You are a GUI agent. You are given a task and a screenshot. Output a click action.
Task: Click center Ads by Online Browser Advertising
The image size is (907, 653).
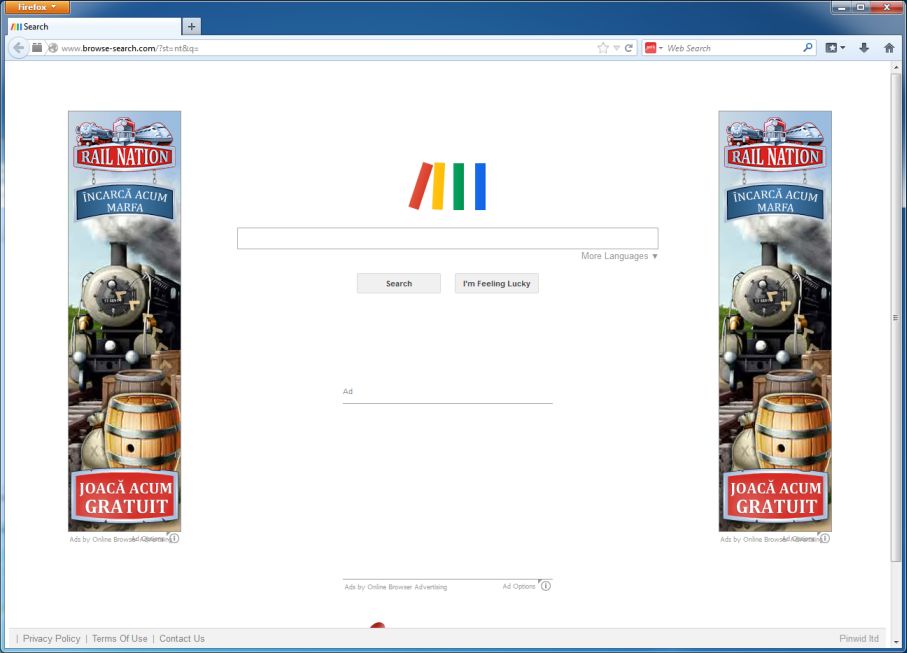tap(396, 587)
